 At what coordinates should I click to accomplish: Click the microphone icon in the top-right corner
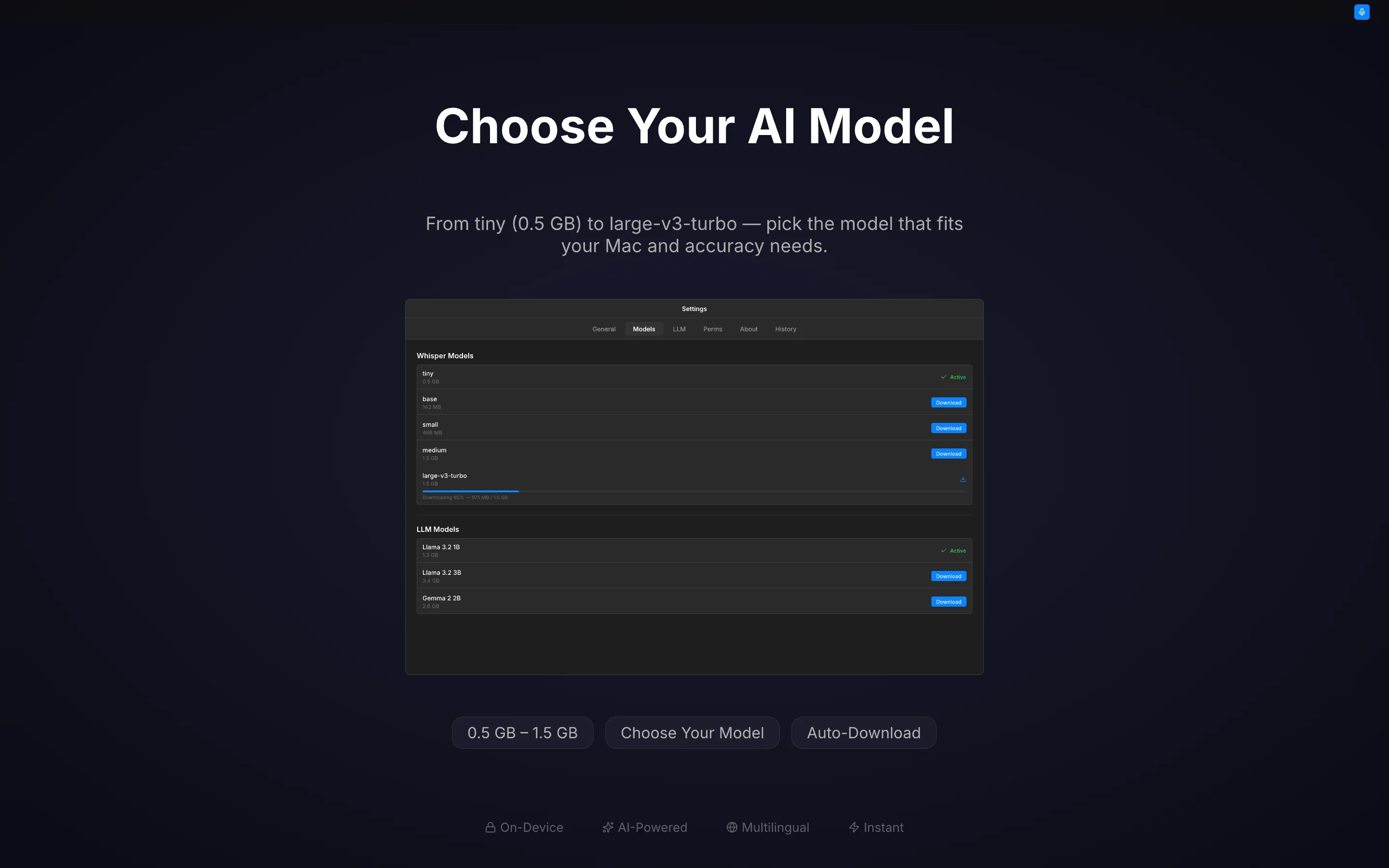point(1361,12)
